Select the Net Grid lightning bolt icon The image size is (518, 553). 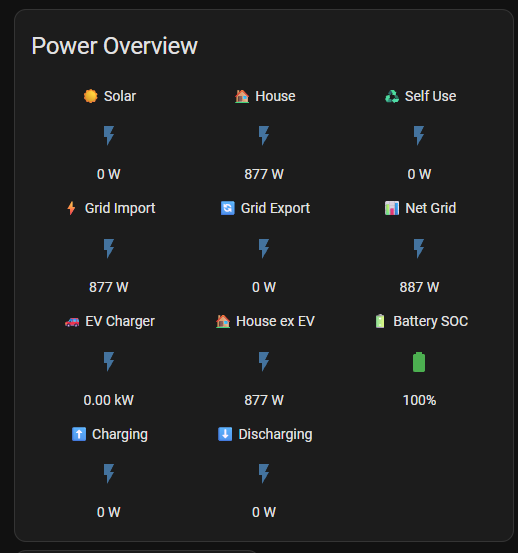pos(419,248)
